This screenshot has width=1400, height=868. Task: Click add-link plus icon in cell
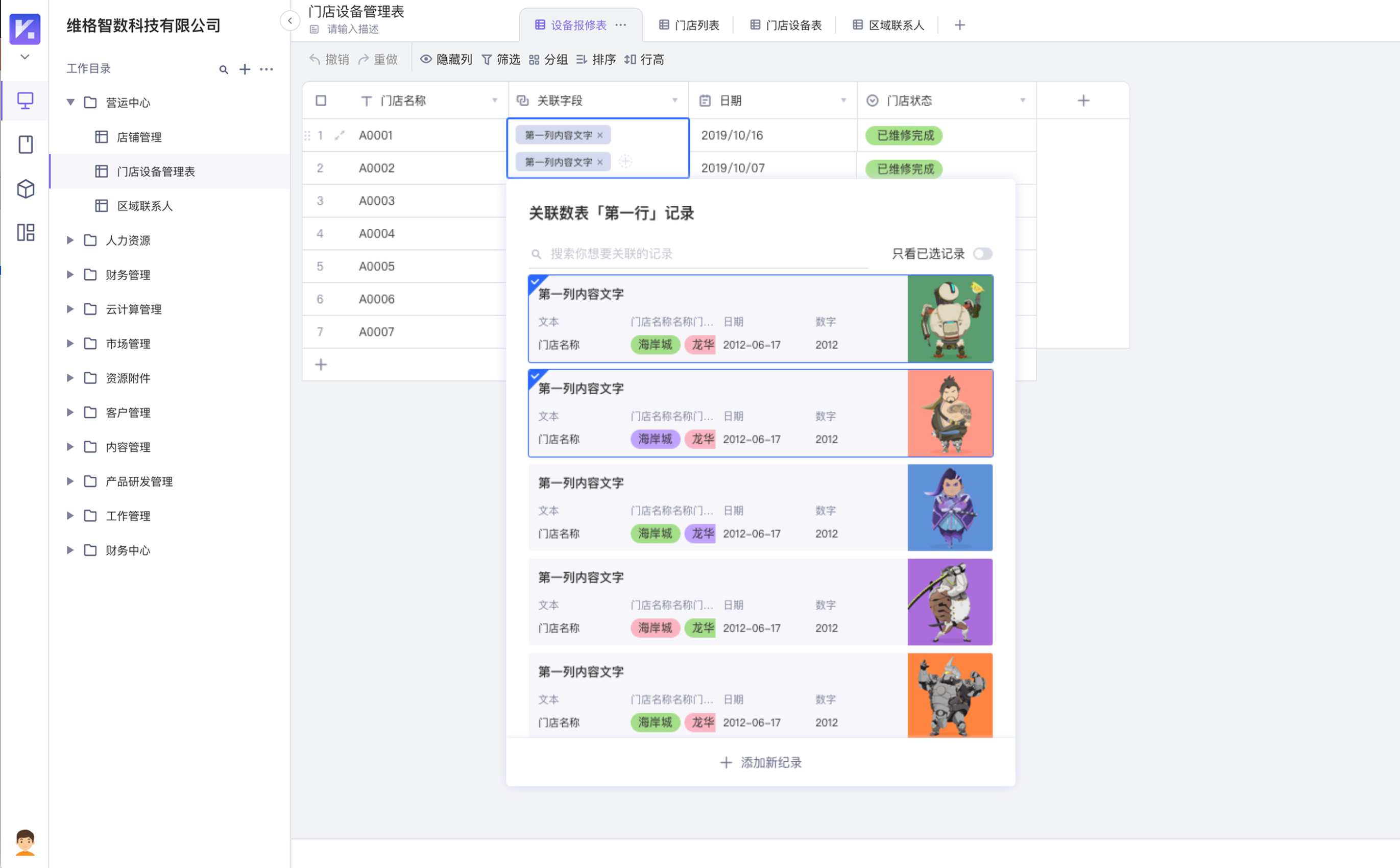[x=625, y=162]
